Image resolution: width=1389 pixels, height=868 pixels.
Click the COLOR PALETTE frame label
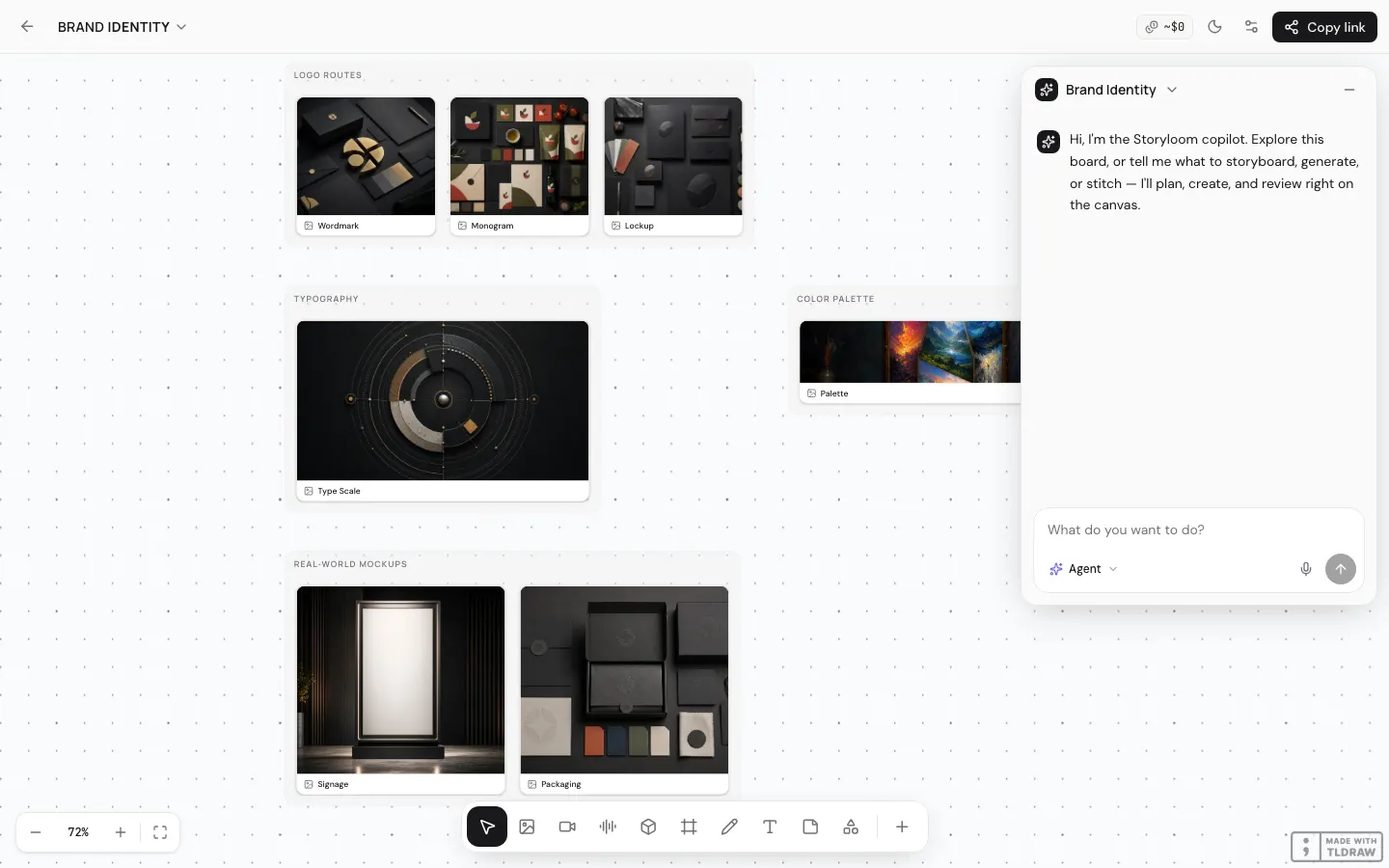(835, 299)
